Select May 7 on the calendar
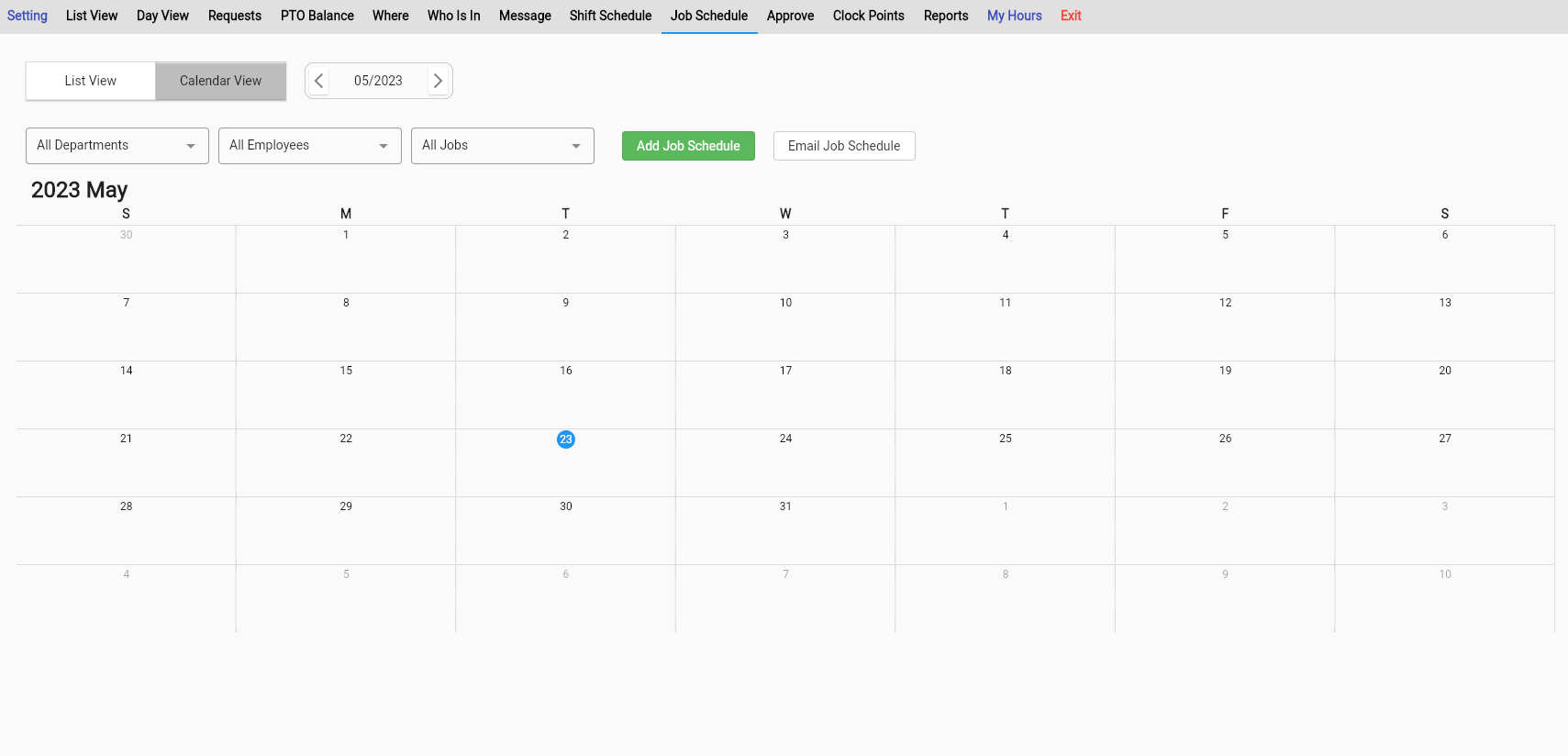The height and width of the screenshot is (756, 1568). coord(127,328)
